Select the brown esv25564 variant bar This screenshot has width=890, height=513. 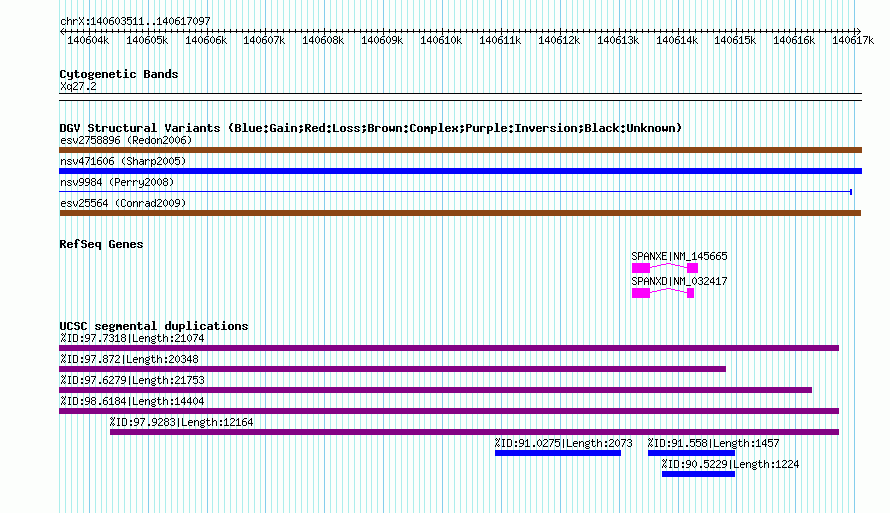coord(460,213)
